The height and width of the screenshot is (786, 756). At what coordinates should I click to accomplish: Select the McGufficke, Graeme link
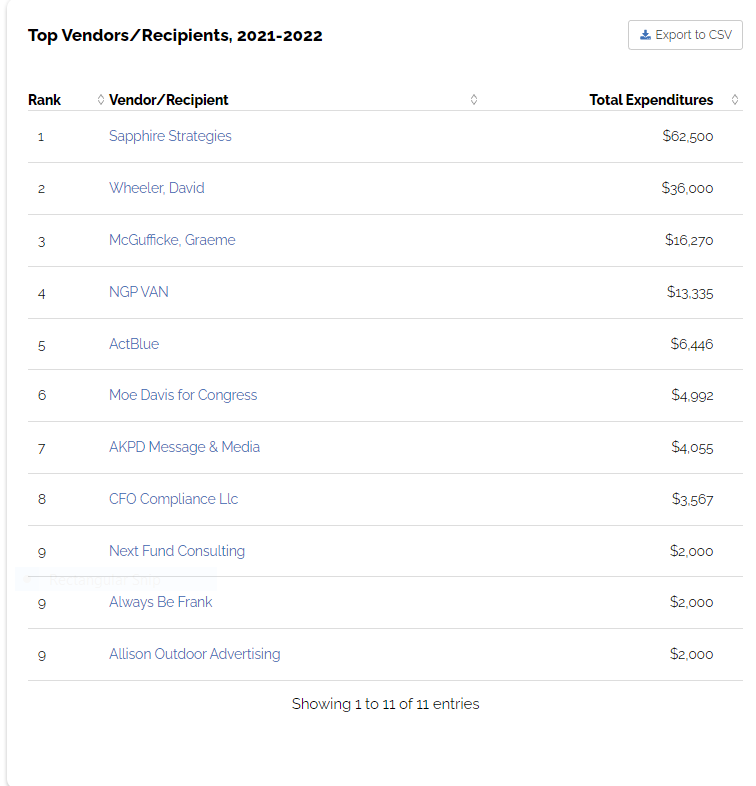(x=172, y=240)
